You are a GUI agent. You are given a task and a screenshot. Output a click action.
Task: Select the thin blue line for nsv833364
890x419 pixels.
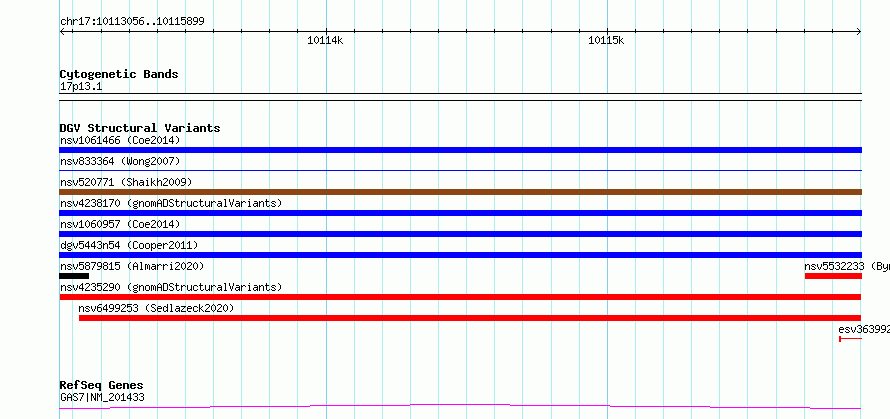pos(460,170)
